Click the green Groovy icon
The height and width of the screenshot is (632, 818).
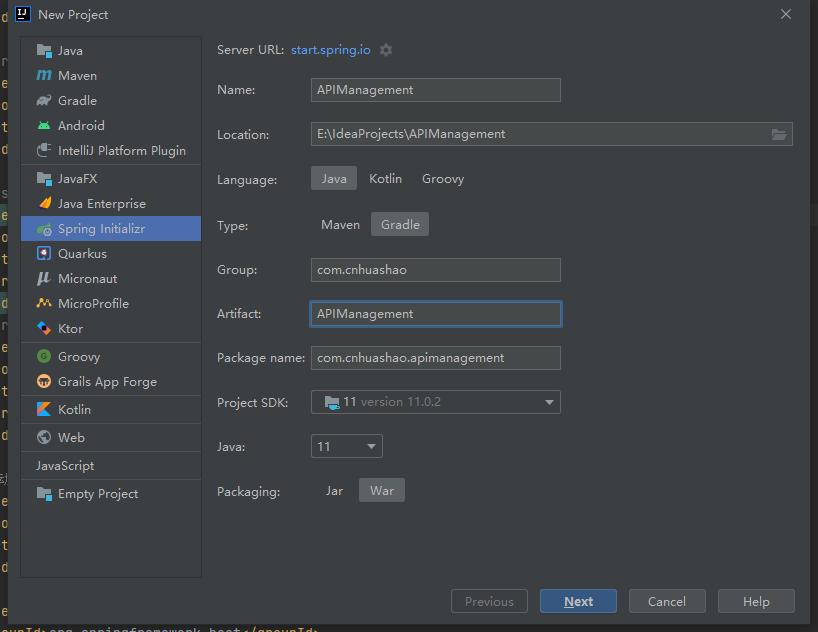[x=44, y=356]
